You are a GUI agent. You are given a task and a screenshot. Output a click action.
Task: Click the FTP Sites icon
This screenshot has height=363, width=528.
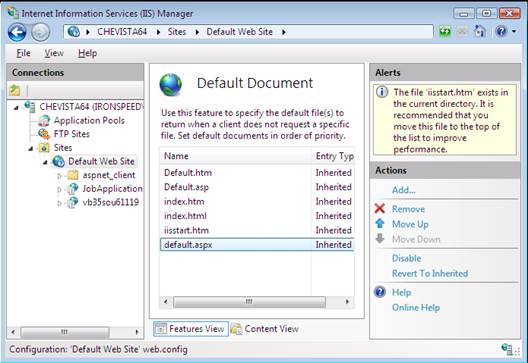[x=44, y=134]
